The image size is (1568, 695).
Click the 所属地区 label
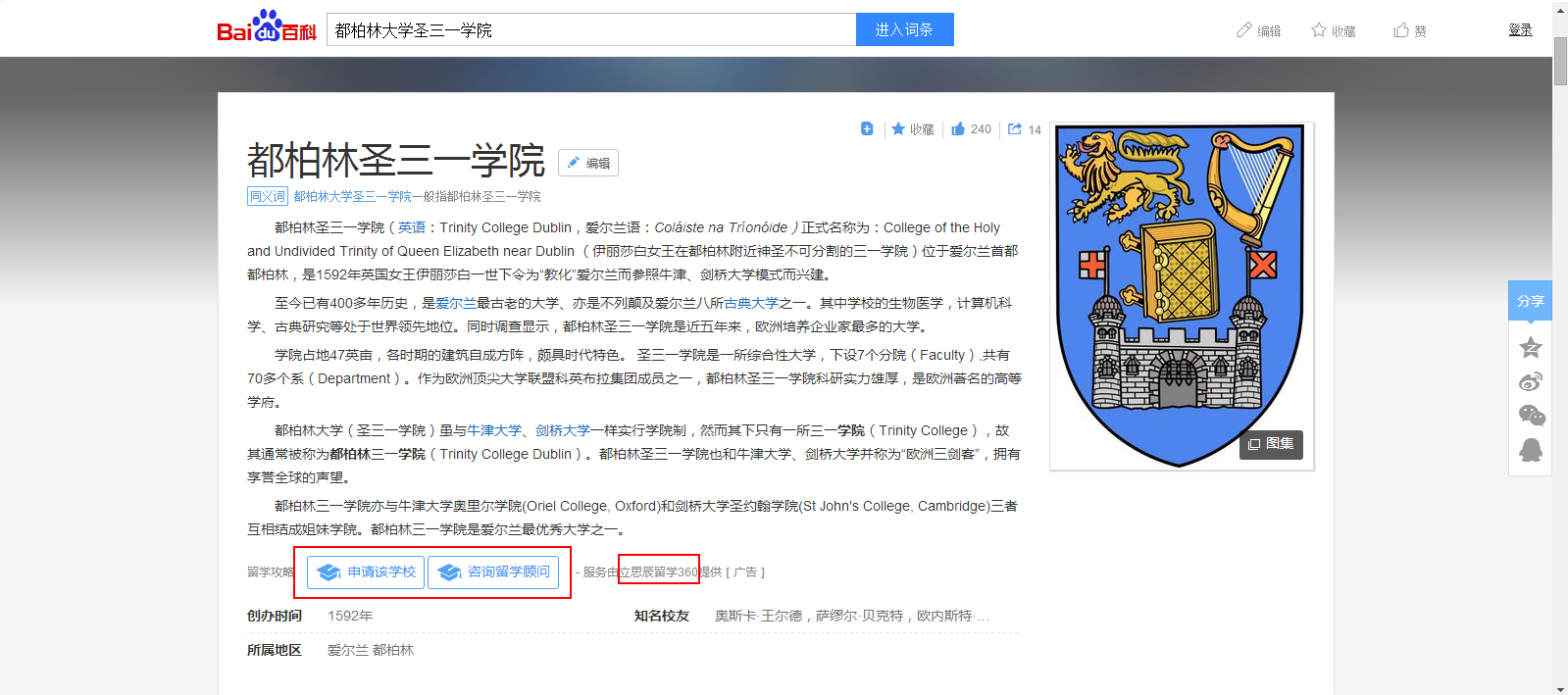275,650
